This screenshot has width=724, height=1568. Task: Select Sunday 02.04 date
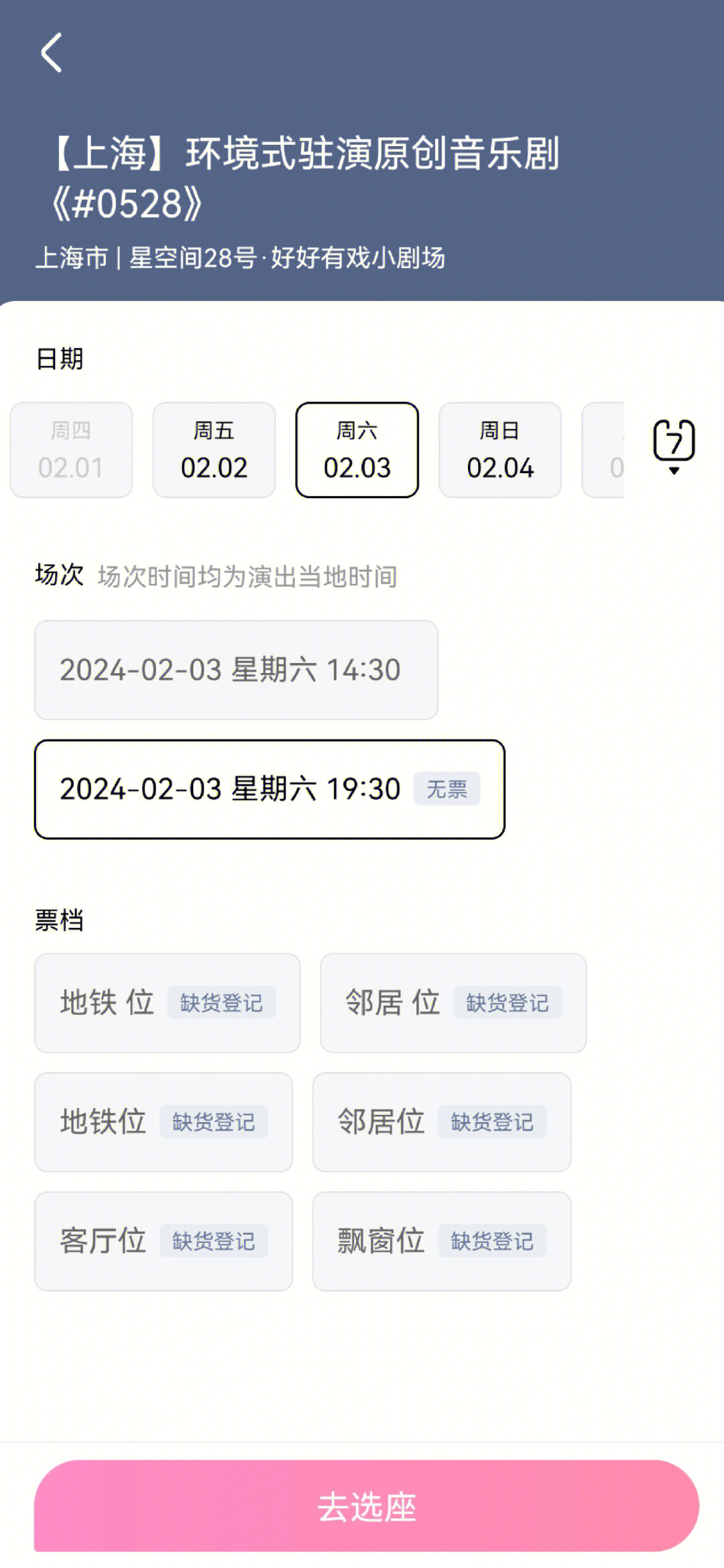pyautogui.click(x=500, y=450)
